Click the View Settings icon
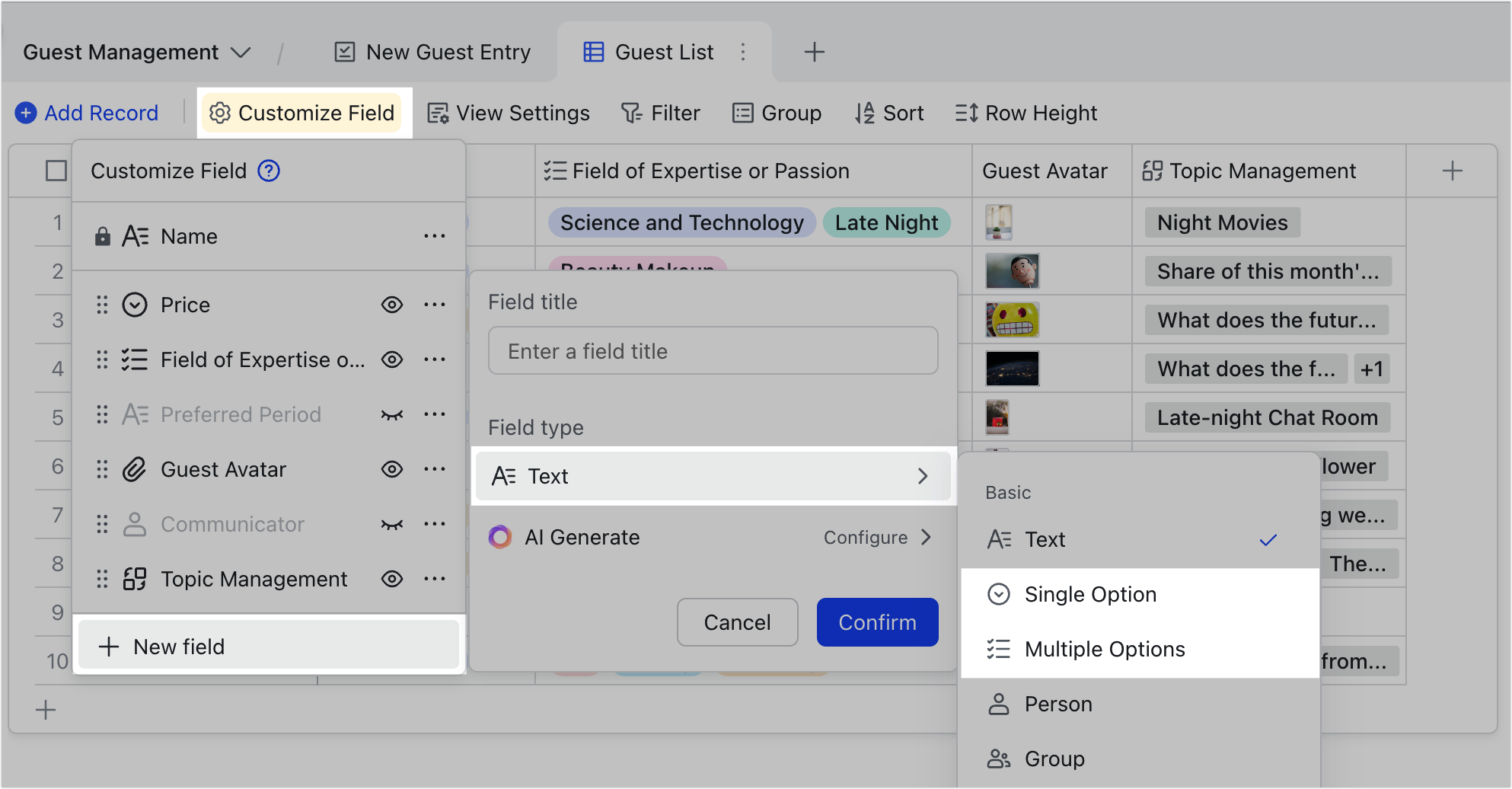This screenshot has height=789, width=1512. 438,113
